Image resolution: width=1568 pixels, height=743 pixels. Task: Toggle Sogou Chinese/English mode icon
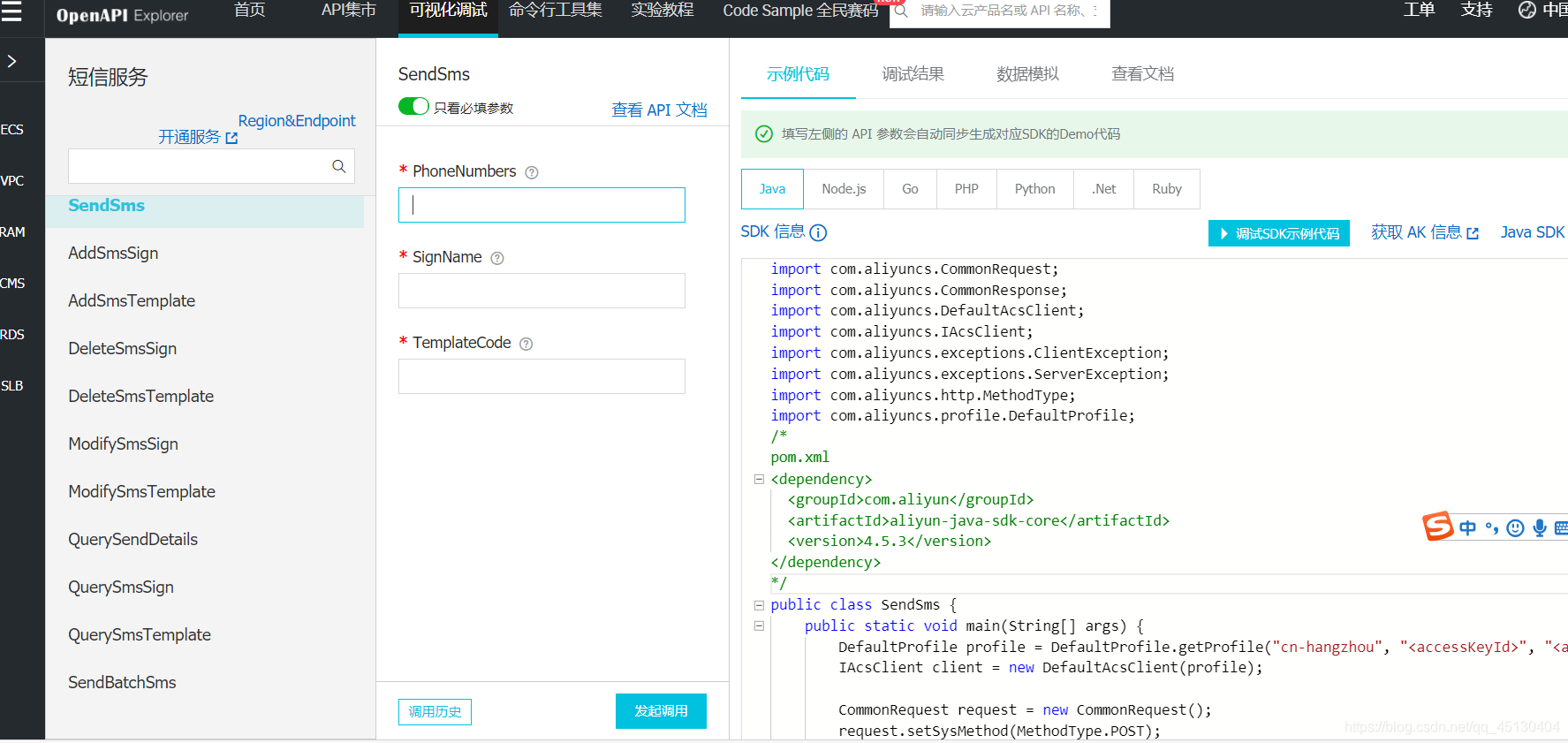click(1467, 528)
